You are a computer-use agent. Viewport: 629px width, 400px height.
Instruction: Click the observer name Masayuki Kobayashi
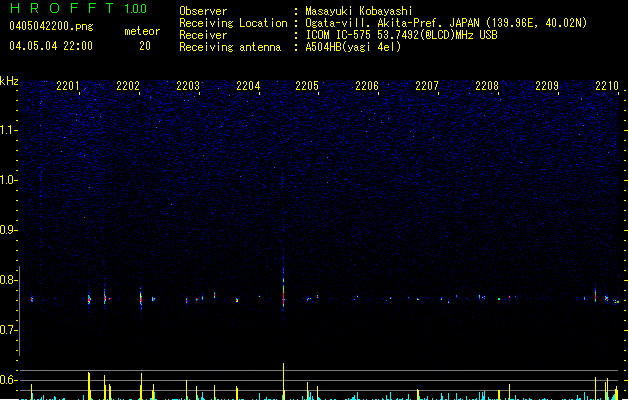pos(359,11)
